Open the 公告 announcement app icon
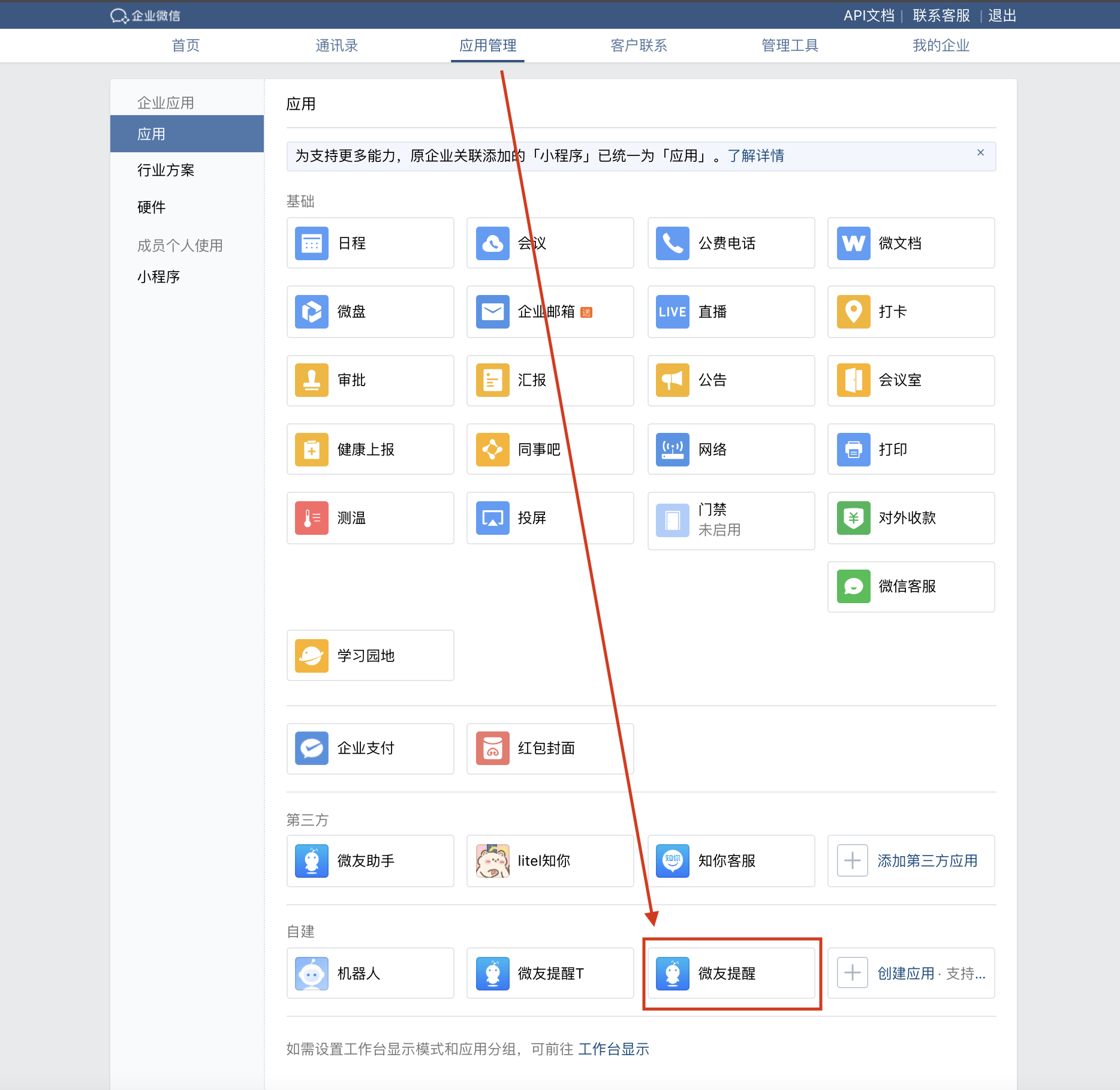1120x1090 pixels. 673,380
